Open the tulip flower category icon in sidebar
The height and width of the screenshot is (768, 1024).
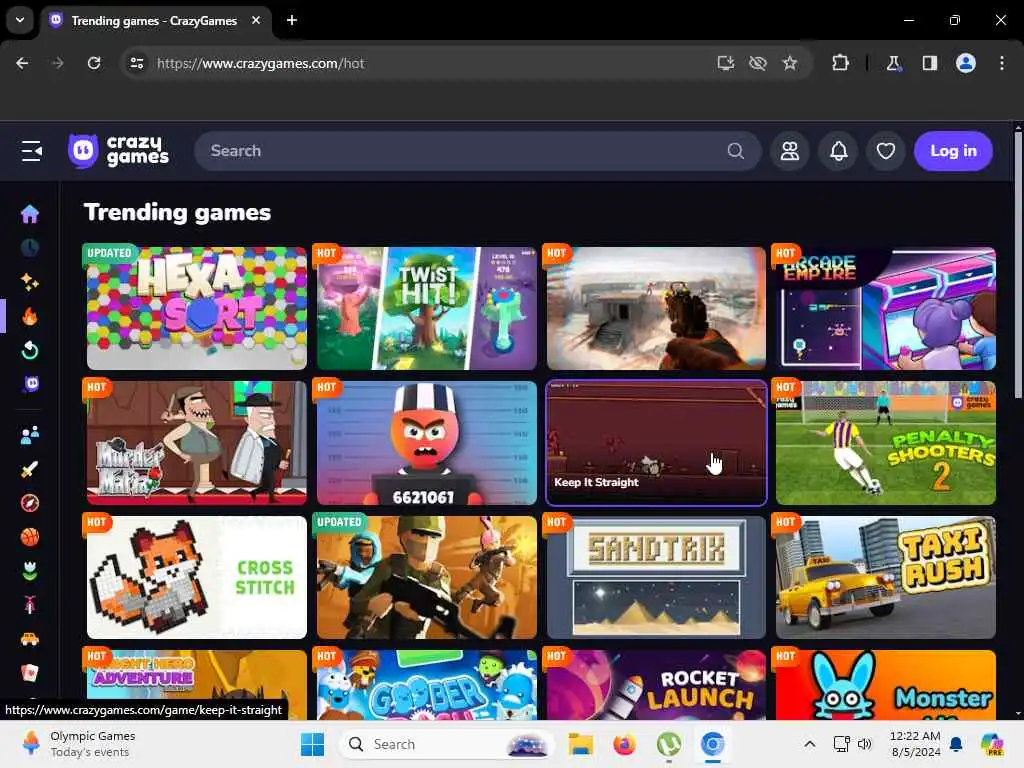29,571
